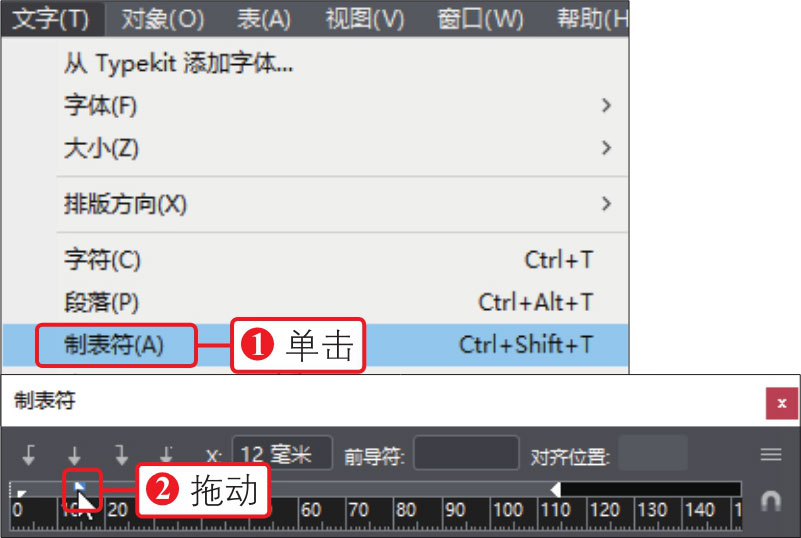Select the right-justified tab icon
The image size is (801, 538).
click(121, 455)
